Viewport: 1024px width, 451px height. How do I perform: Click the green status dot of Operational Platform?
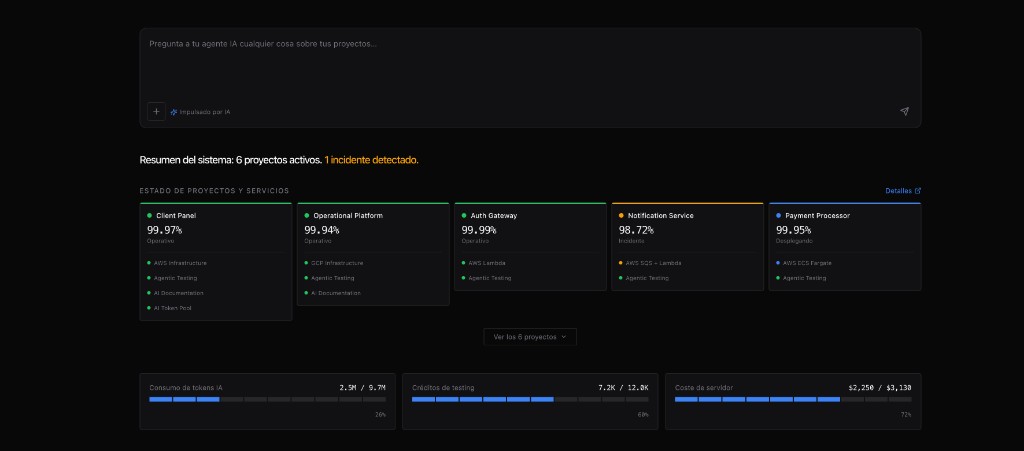[x=307, y=215]
